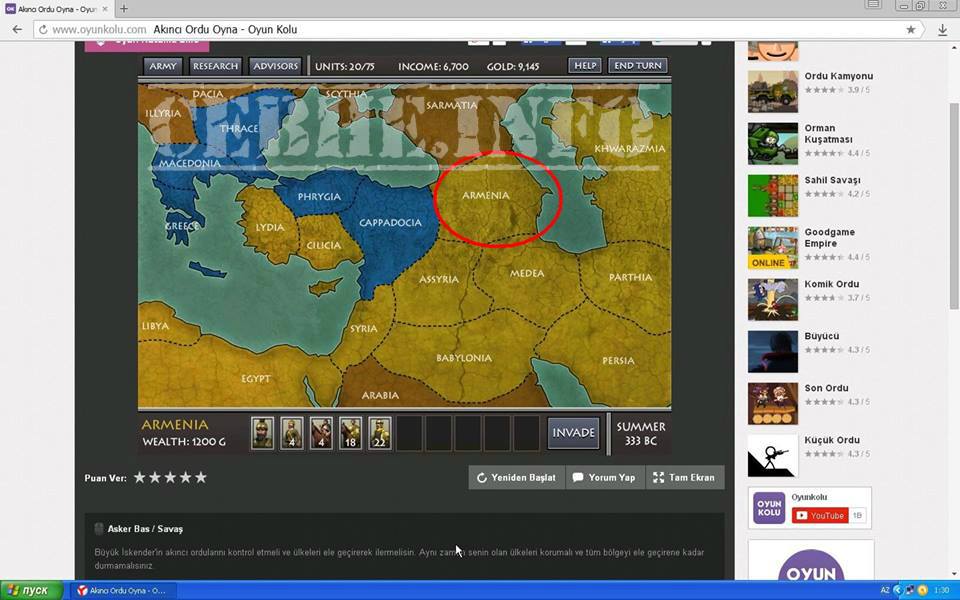Click the Medea province label
The width and height of the screenshot is (960, 600).
pos(527,273)
